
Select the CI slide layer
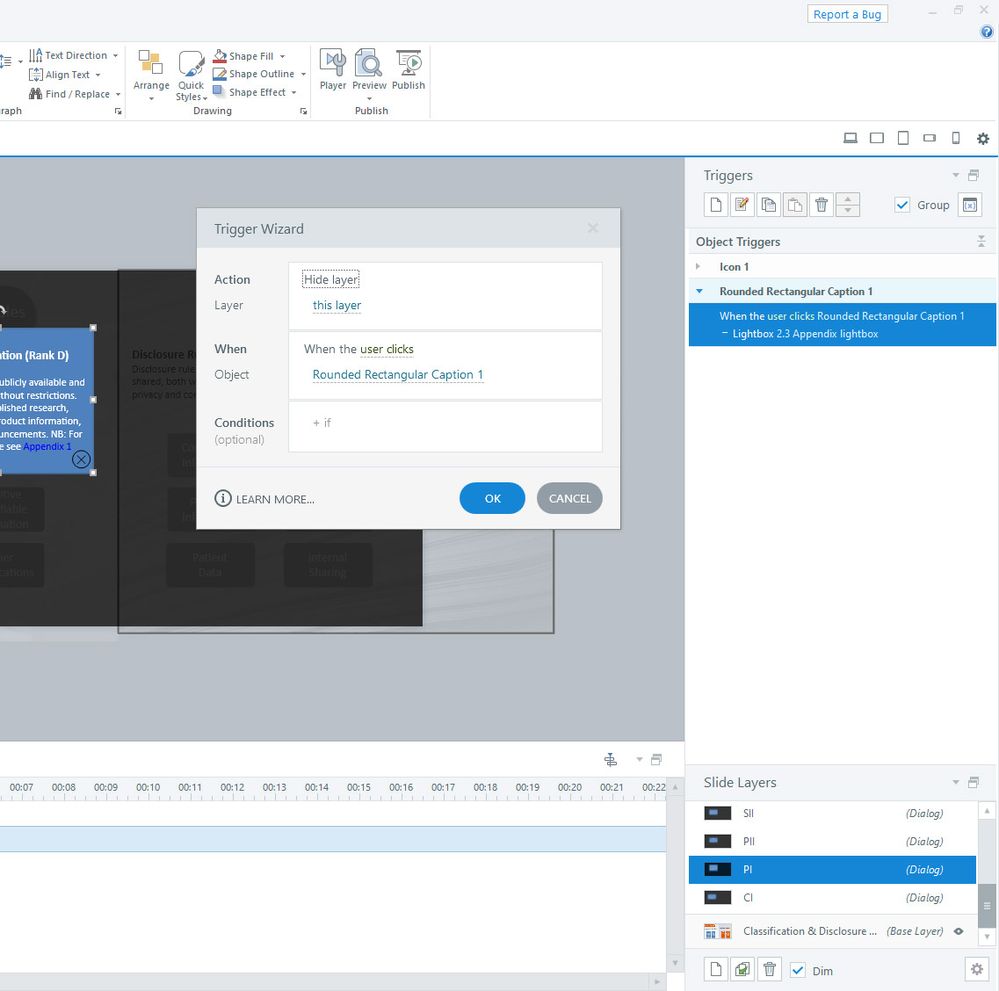pos(748,897)
